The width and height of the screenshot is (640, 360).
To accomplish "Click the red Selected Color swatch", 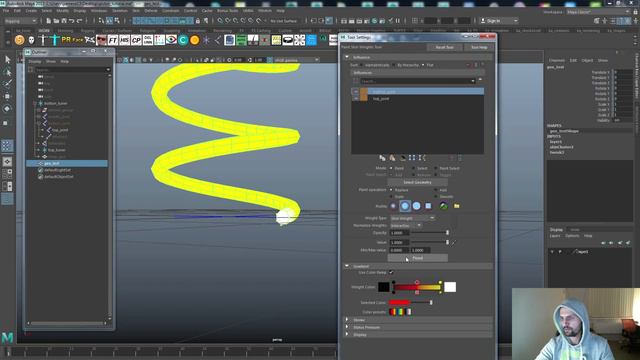I will coord(399,302).
